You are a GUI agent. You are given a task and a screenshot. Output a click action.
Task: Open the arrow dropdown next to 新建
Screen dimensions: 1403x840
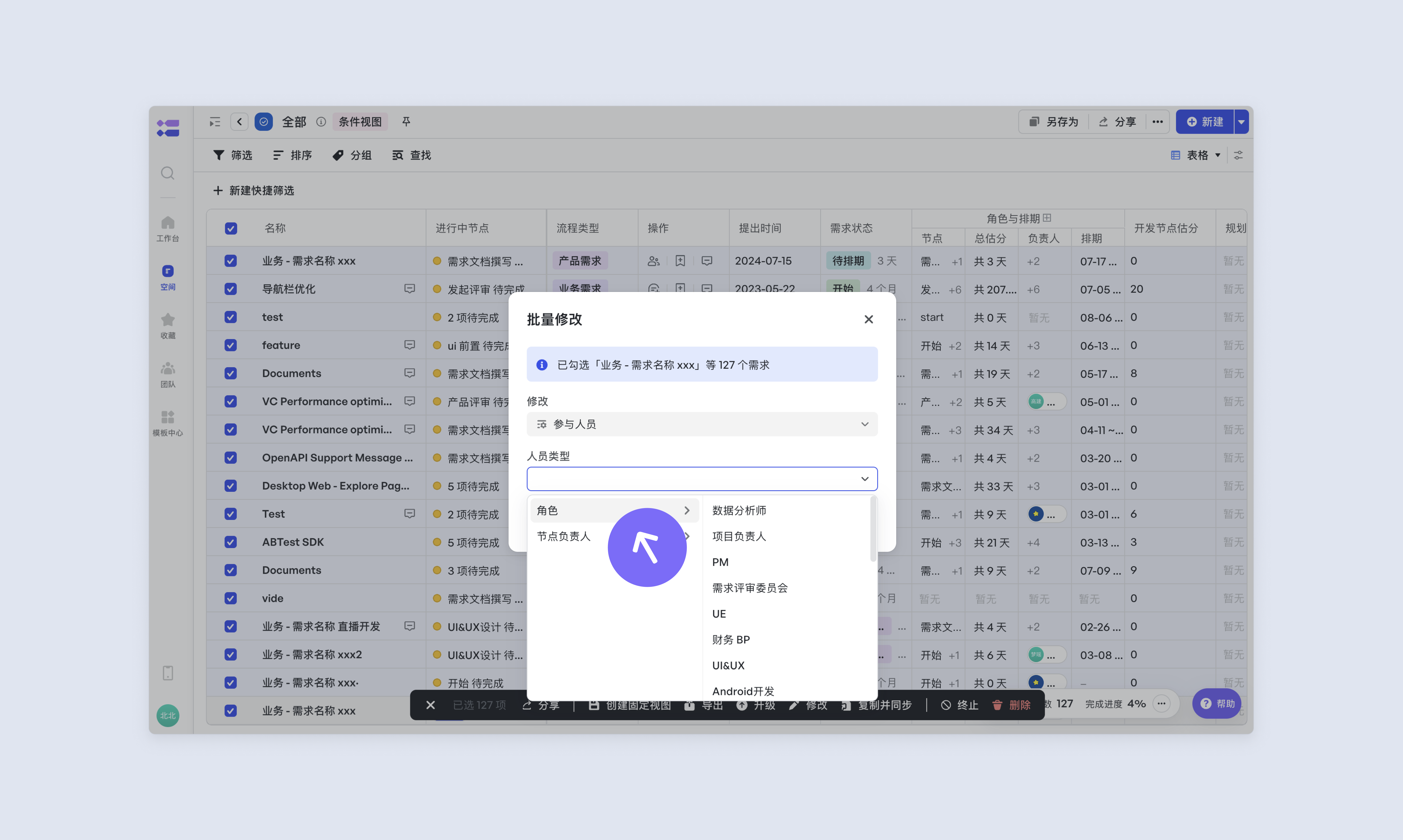pyautogui.click(x=1241, y=122)
